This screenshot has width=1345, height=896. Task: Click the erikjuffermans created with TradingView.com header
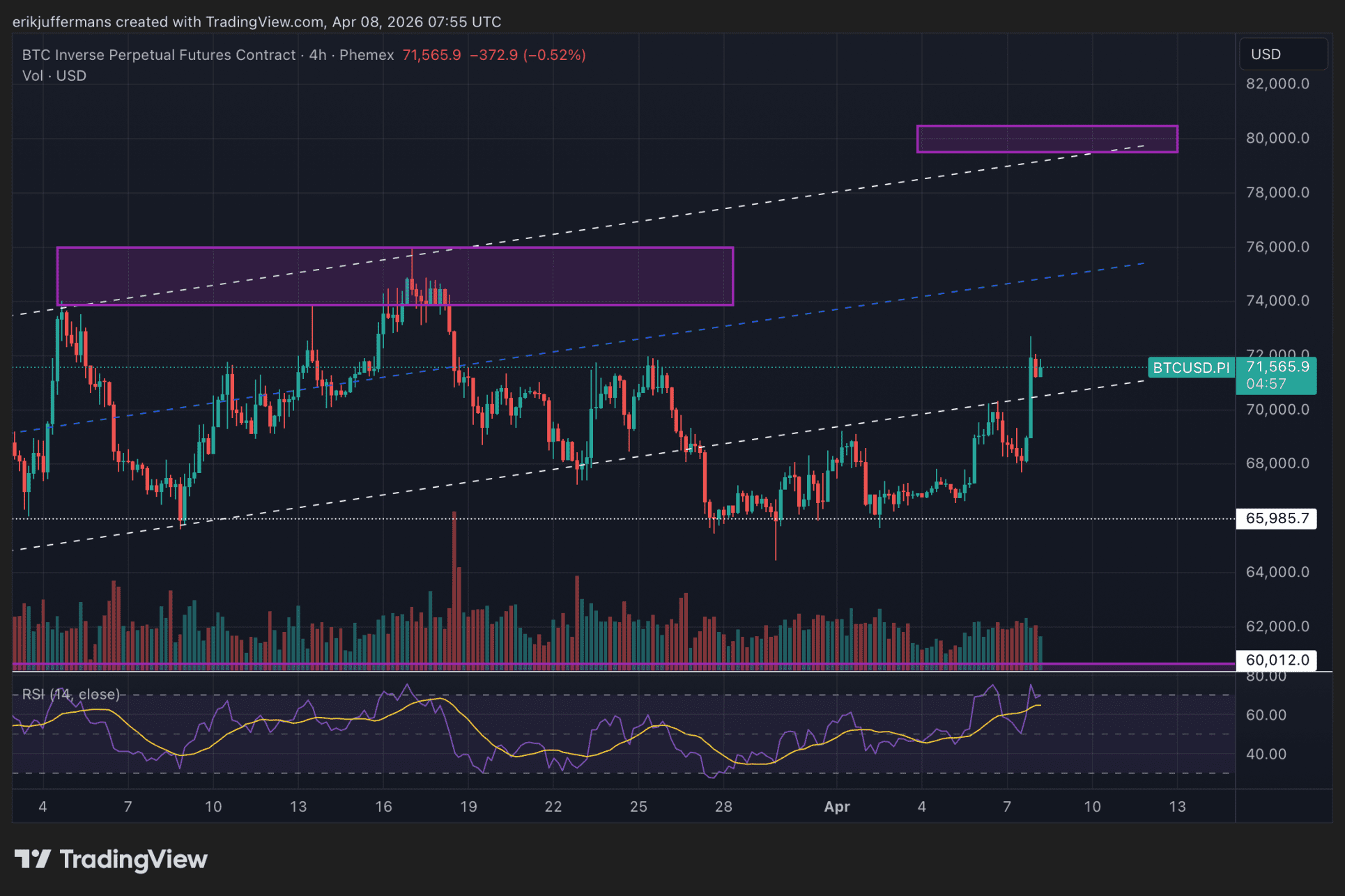pyautogui.click(x=256, y=22)
